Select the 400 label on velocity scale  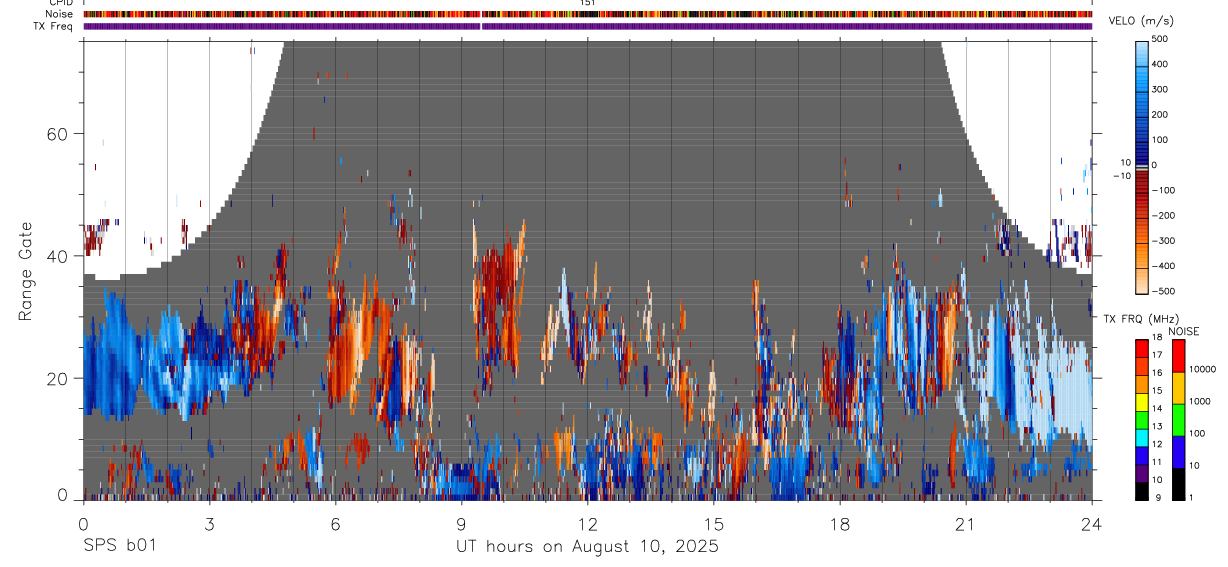(1160, 64)
